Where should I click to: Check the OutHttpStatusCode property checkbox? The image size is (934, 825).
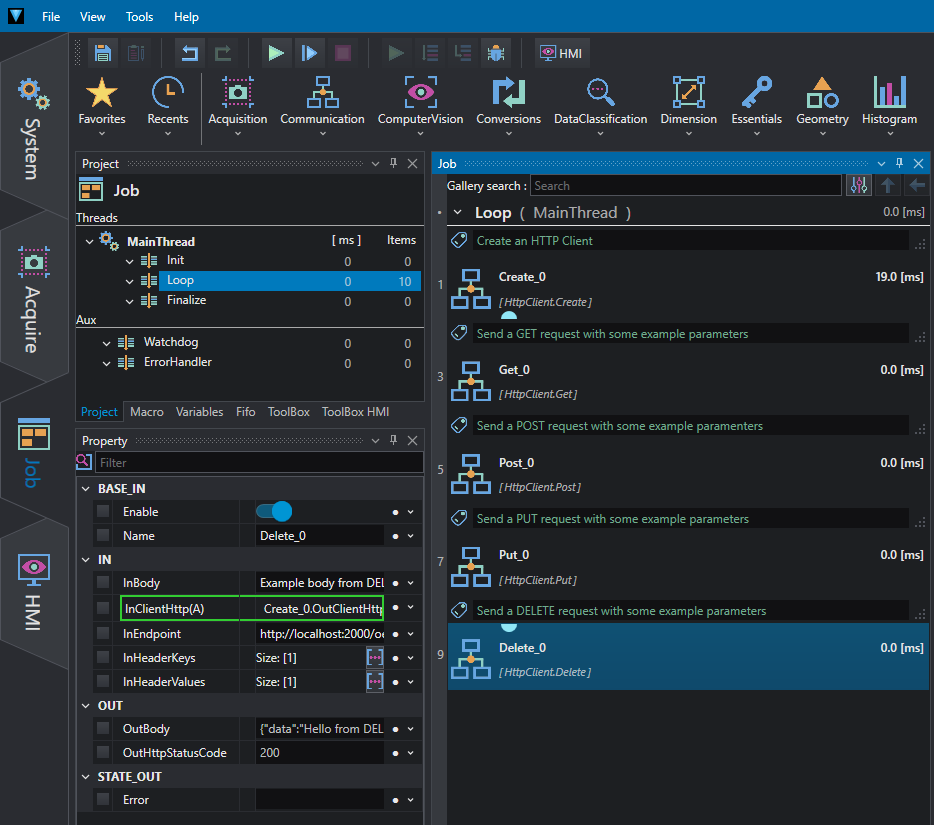(103, 752)
